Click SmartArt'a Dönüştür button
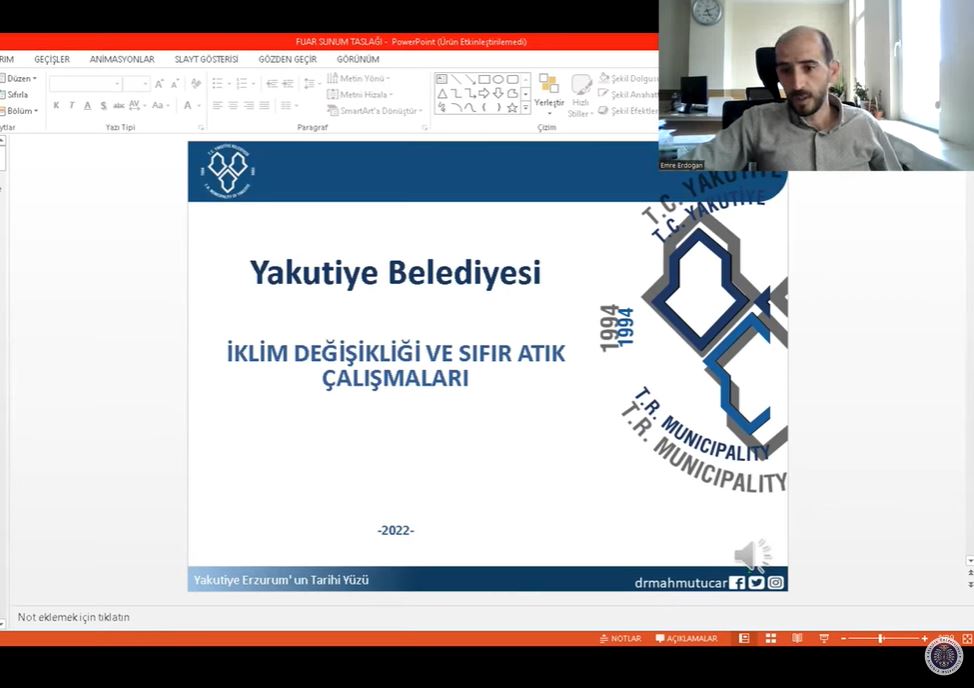 click(x=374, y=111)
